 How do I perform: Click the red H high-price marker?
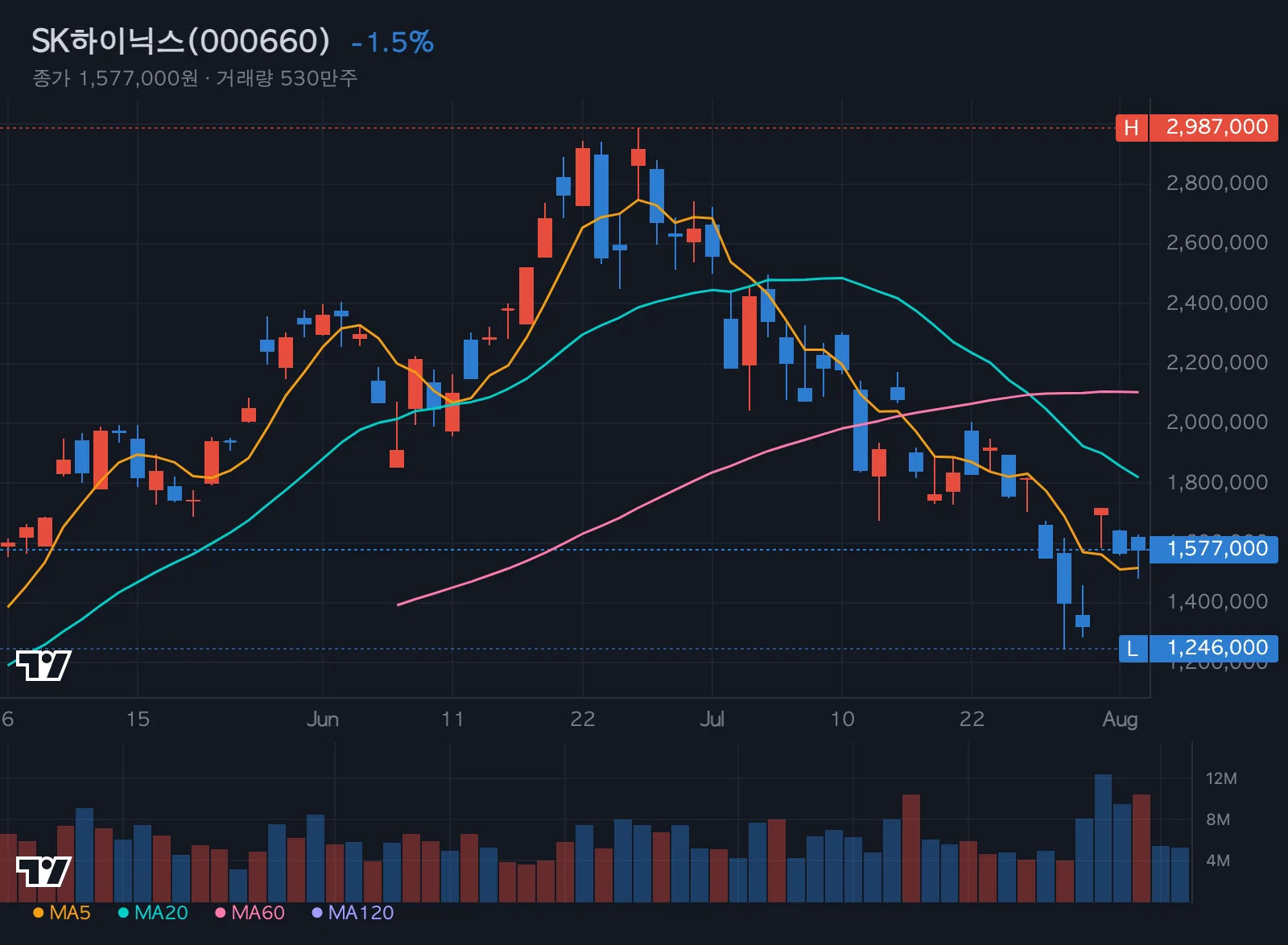tap(1132, 128)
